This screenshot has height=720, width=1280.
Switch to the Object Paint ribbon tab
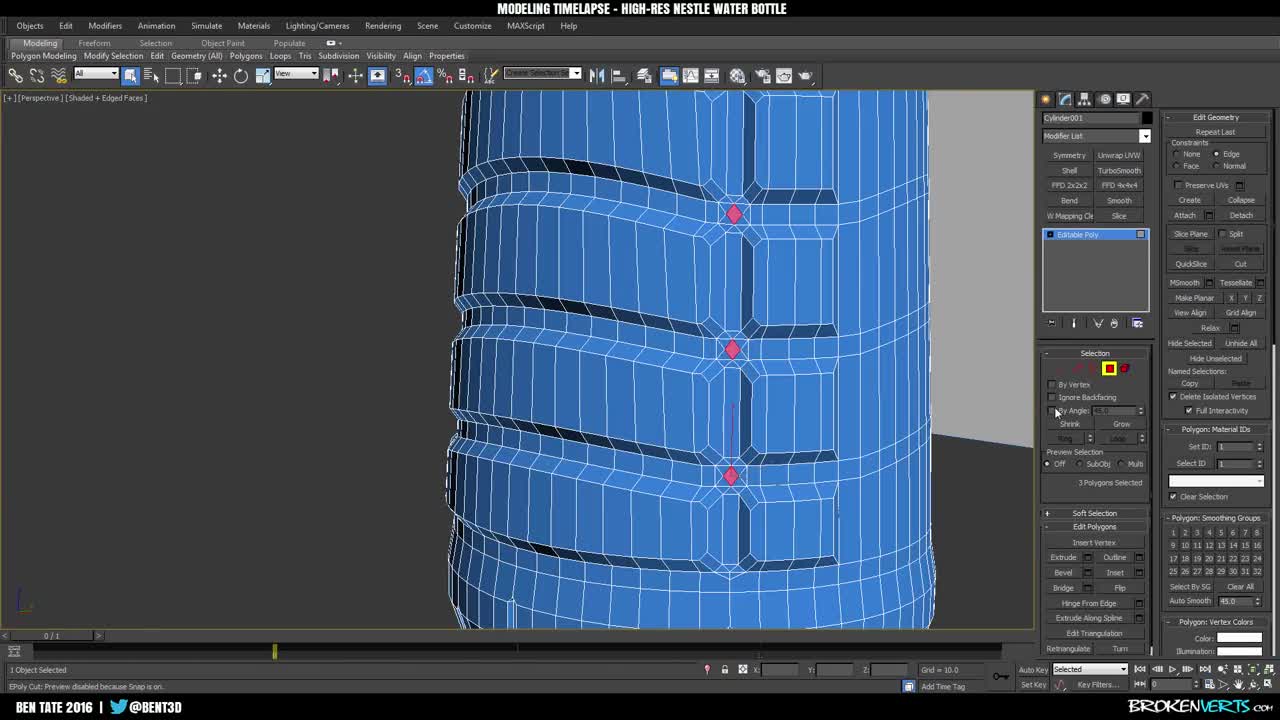[x=222, y=43]
